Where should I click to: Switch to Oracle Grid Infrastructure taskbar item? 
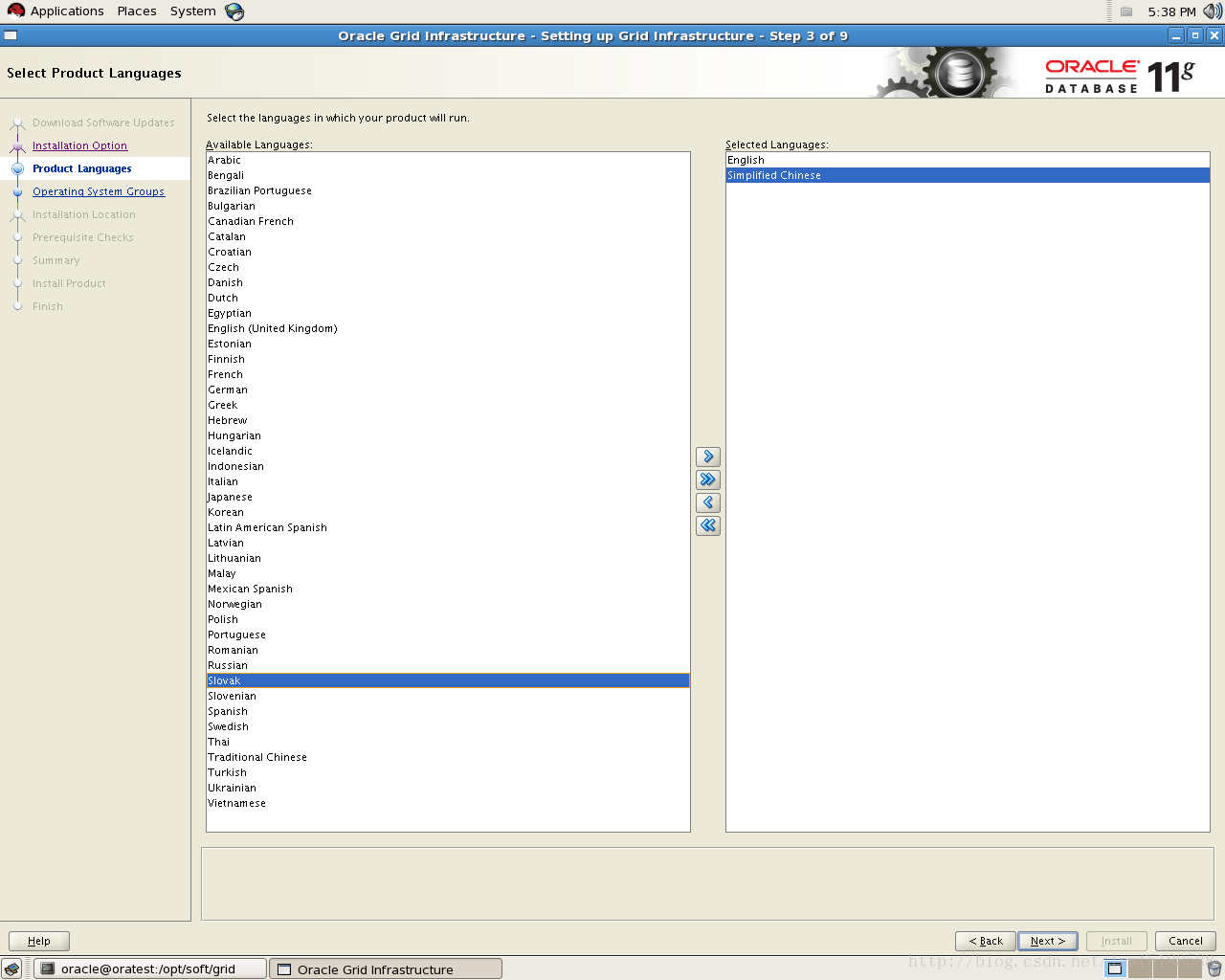(386, 969)
